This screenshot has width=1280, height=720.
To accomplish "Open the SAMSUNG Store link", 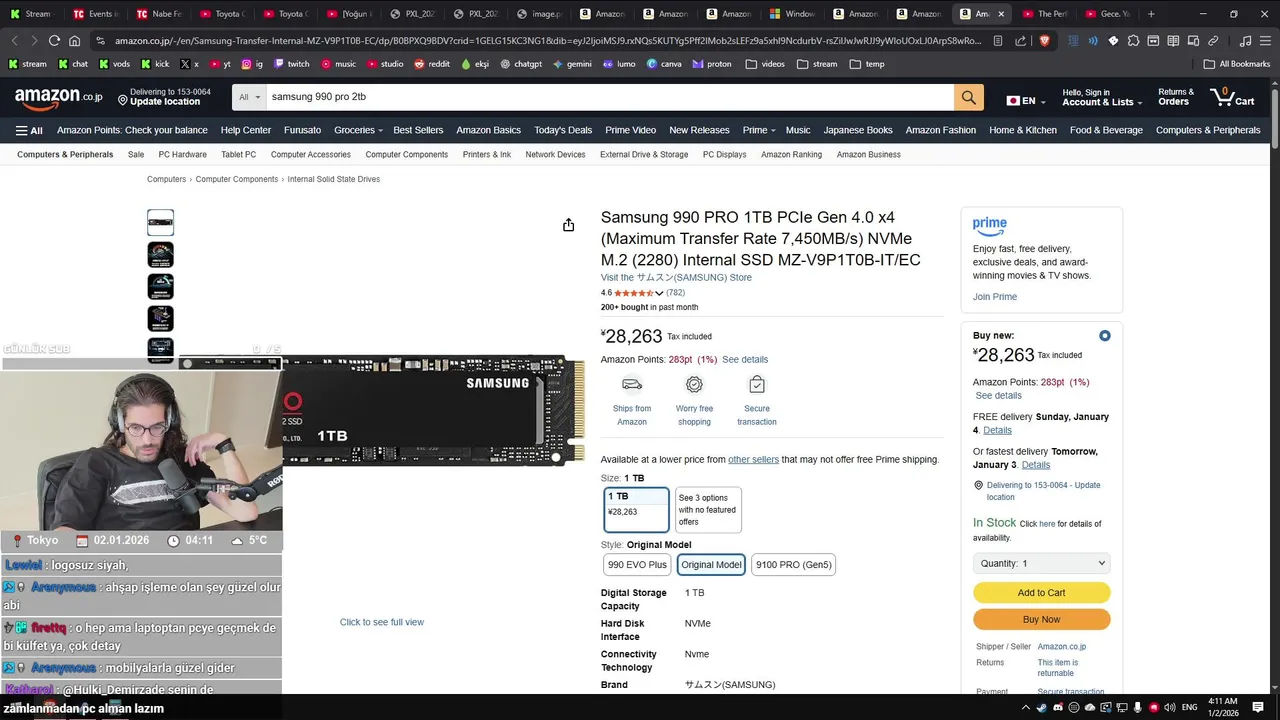I will (x=676, y=278).
